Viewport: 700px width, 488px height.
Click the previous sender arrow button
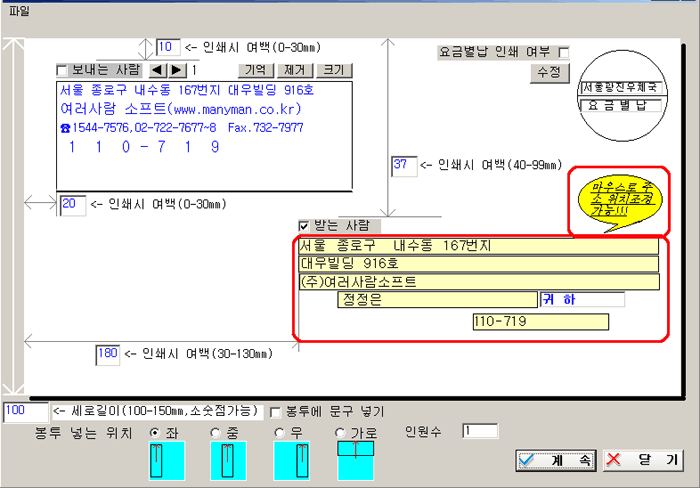click(x=157, y=70)
